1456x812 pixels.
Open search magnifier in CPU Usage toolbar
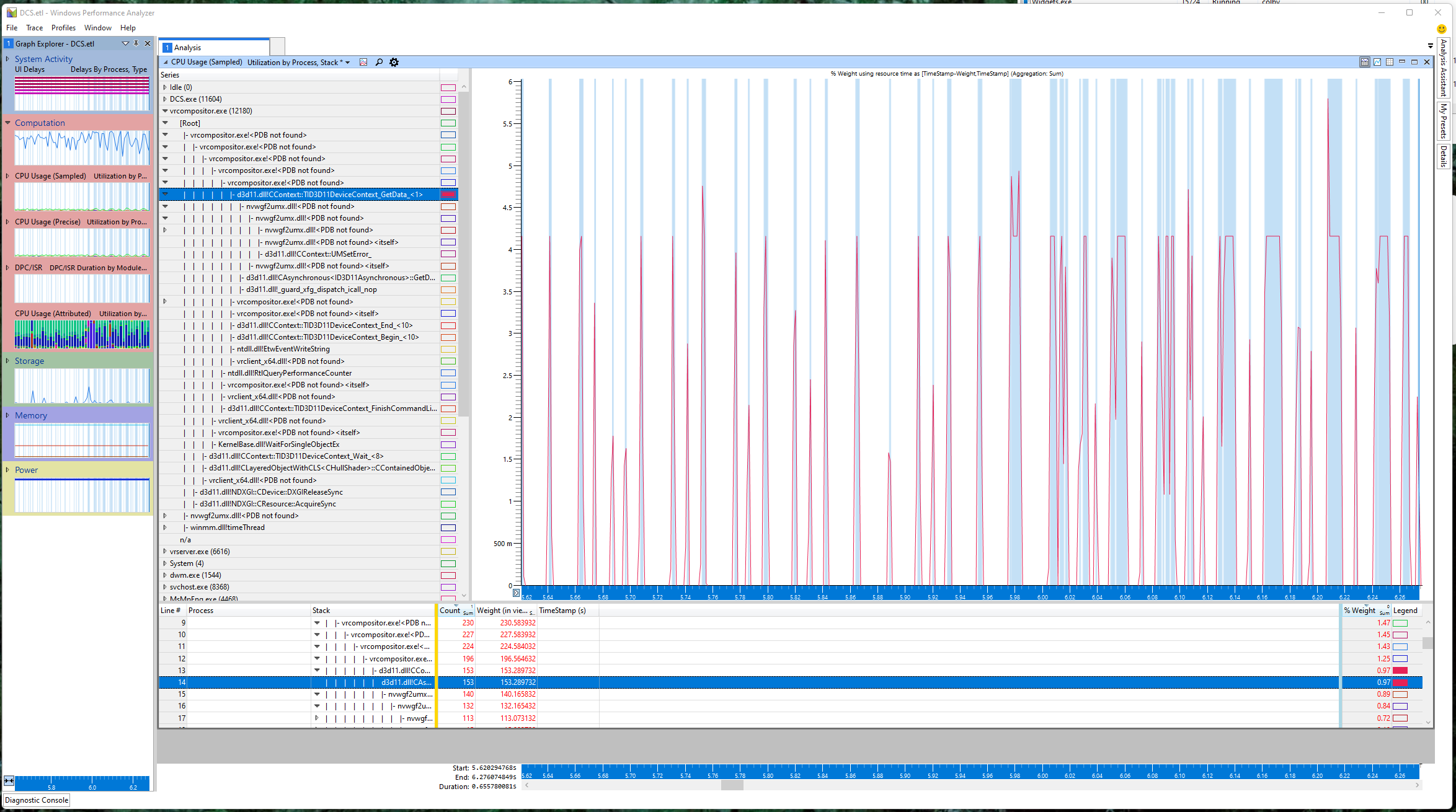(379, 62)
